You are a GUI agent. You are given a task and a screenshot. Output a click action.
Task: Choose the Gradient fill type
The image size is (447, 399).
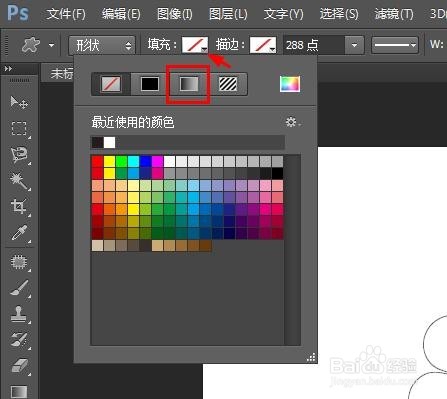point(189,84)
